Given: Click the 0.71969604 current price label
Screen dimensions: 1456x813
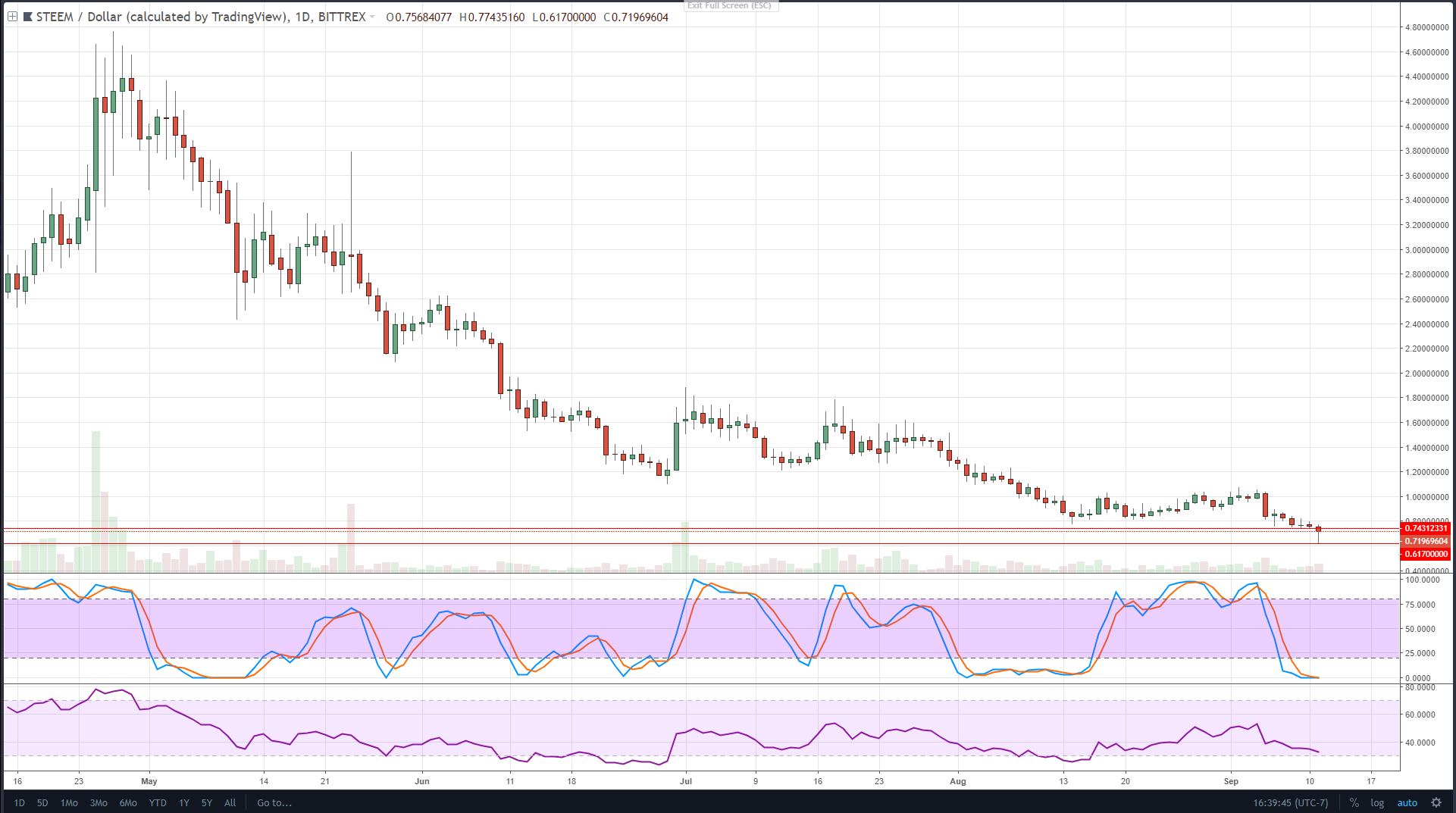Looking at the screenshot, I should coord(1426,541).
